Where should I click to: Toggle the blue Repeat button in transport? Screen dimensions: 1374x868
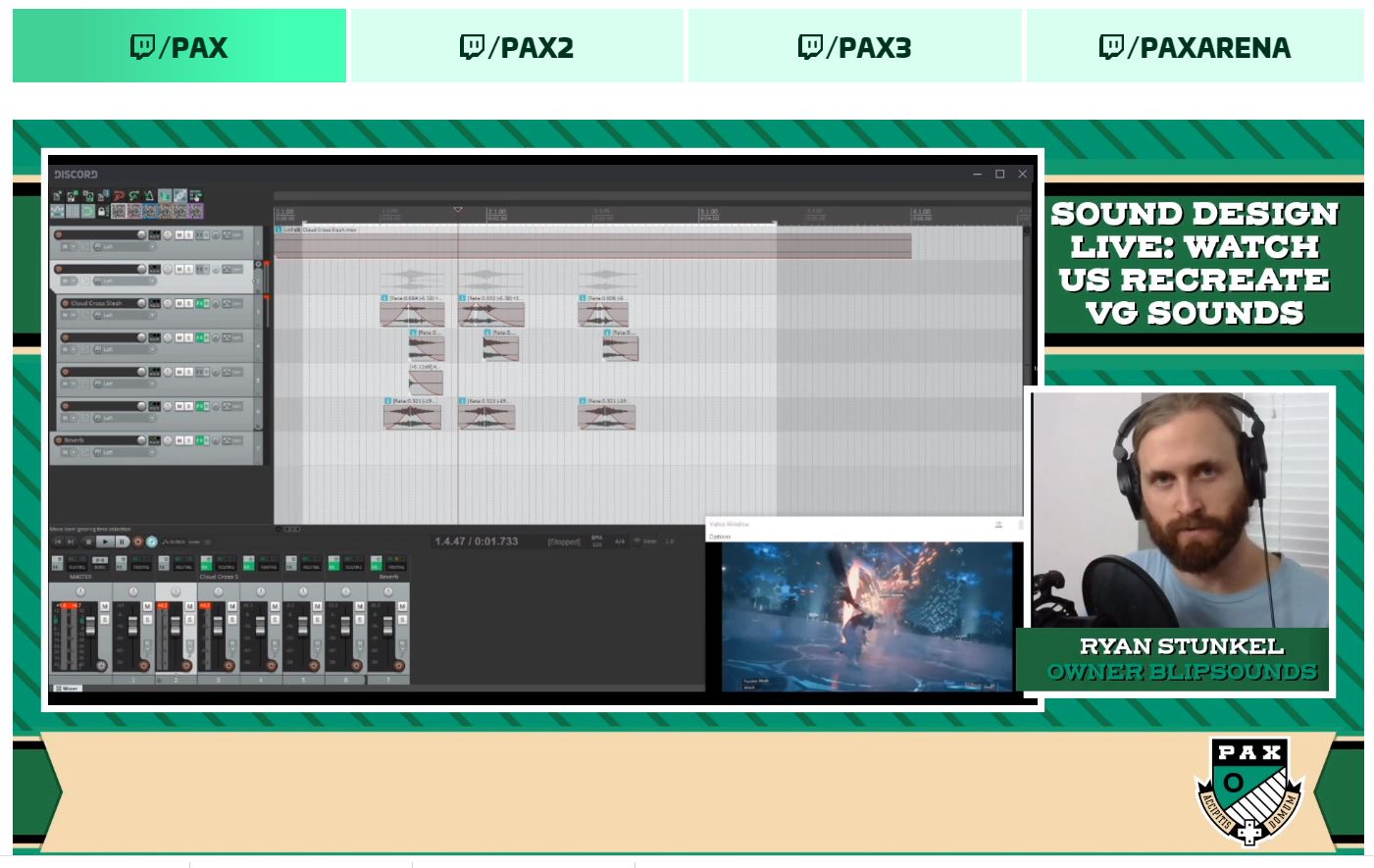click(152, 542)
